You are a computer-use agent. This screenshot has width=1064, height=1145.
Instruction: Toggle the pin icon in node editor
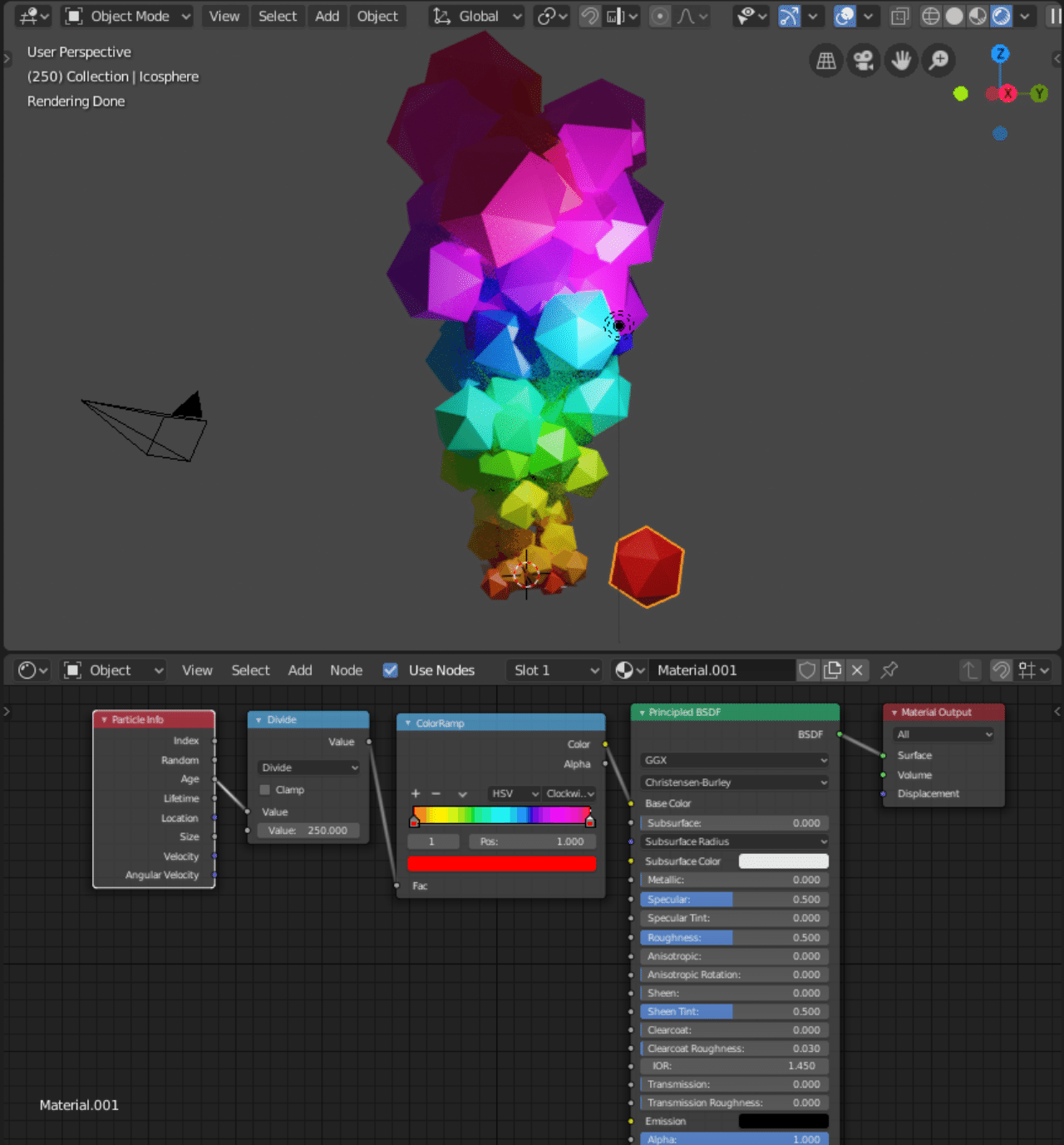click(x=889, y=670)
